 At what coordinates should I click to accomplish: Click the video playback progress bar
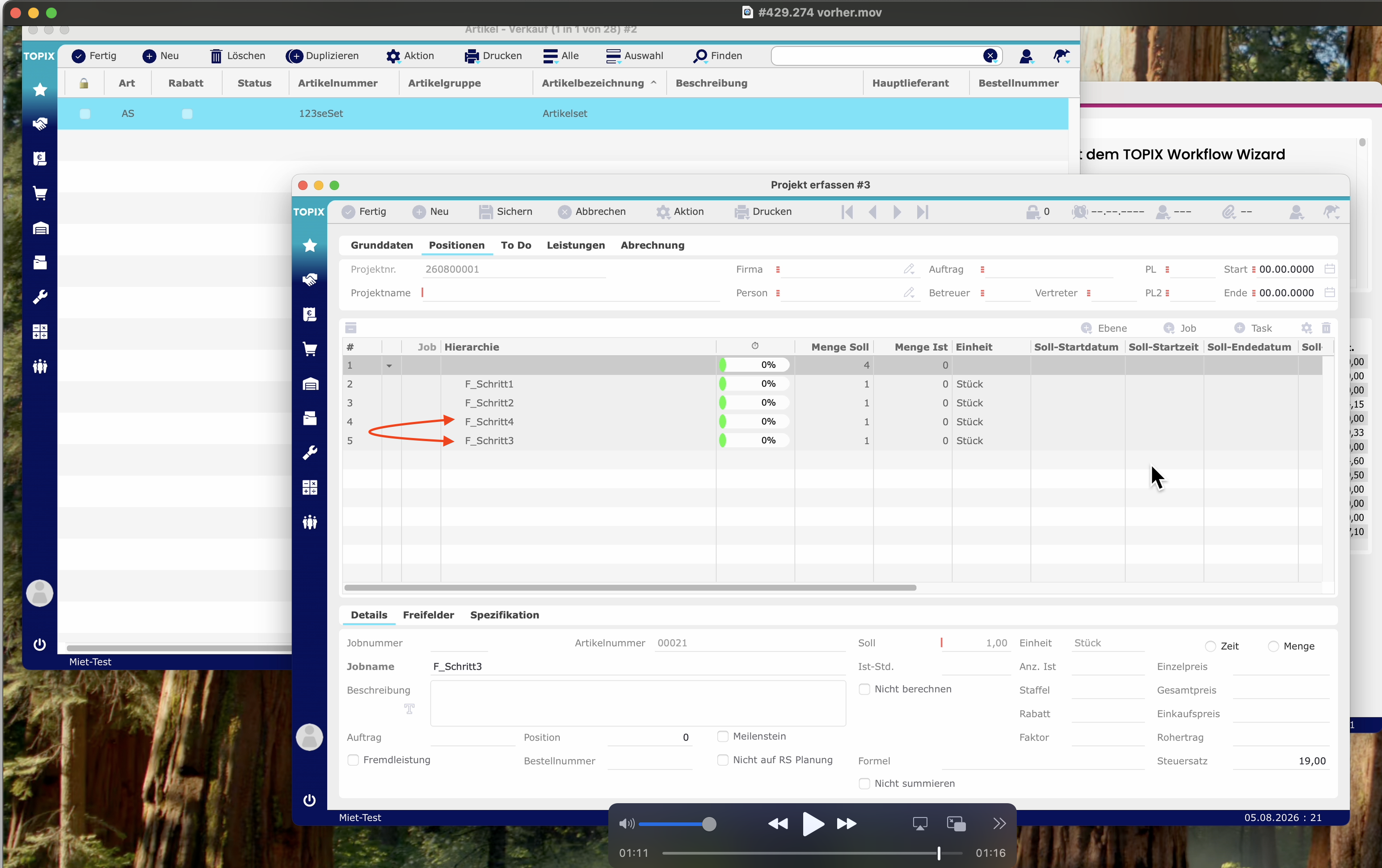[x=812, y=853]
